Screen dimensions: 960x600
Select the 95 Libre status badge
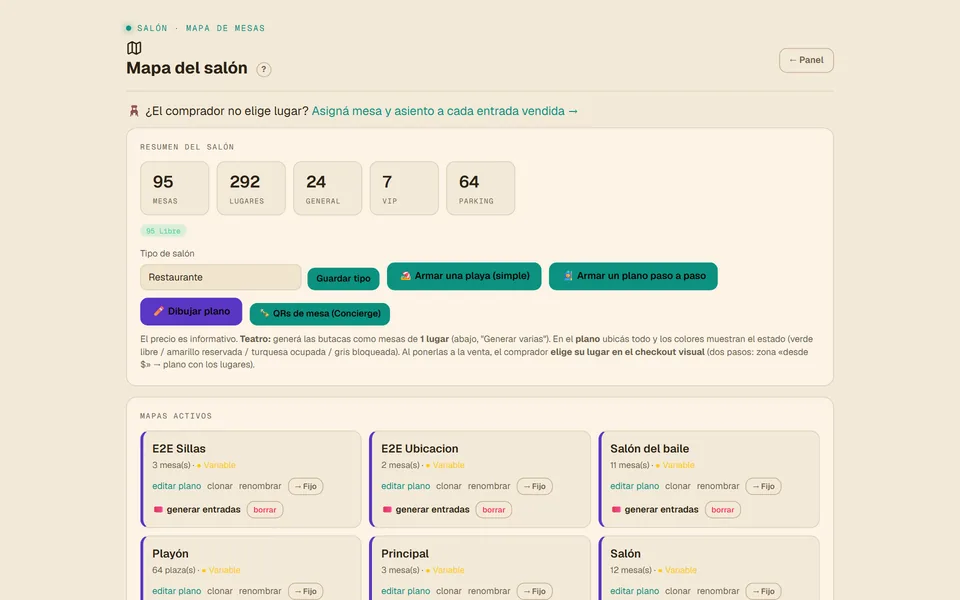coord(163,231)
